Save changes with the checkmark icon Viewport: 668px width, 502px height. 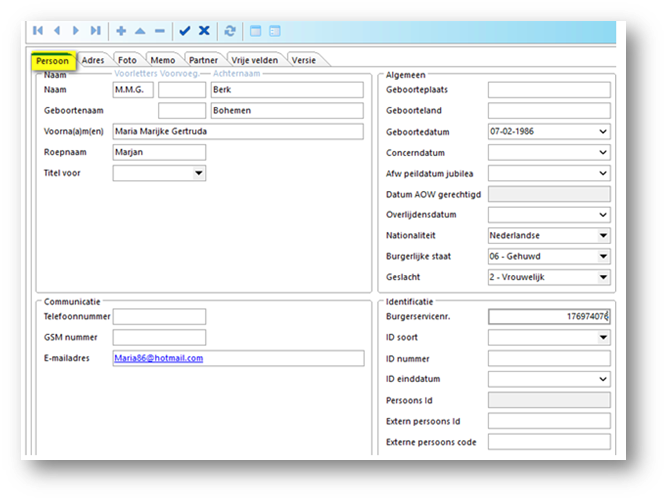click(x=184, y=31)
